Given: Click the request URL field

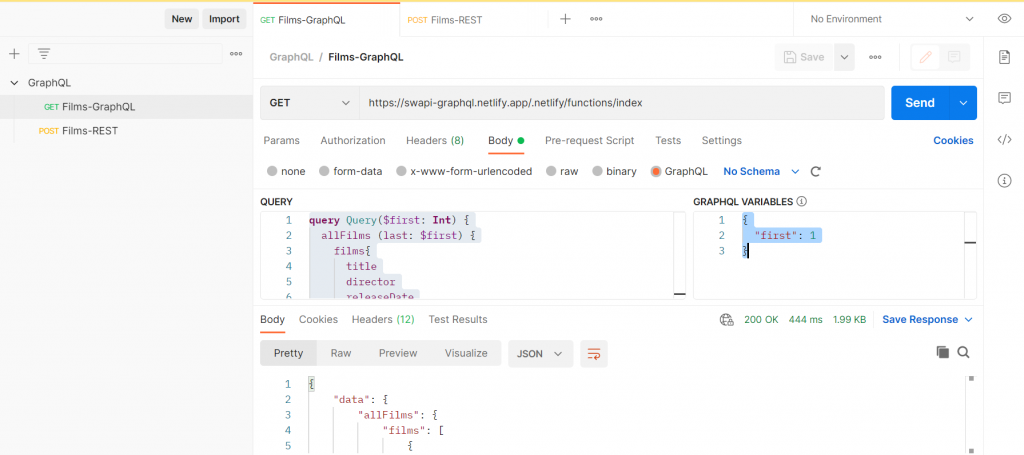Looking at the screenshot, I should click(x=622, y=103).
